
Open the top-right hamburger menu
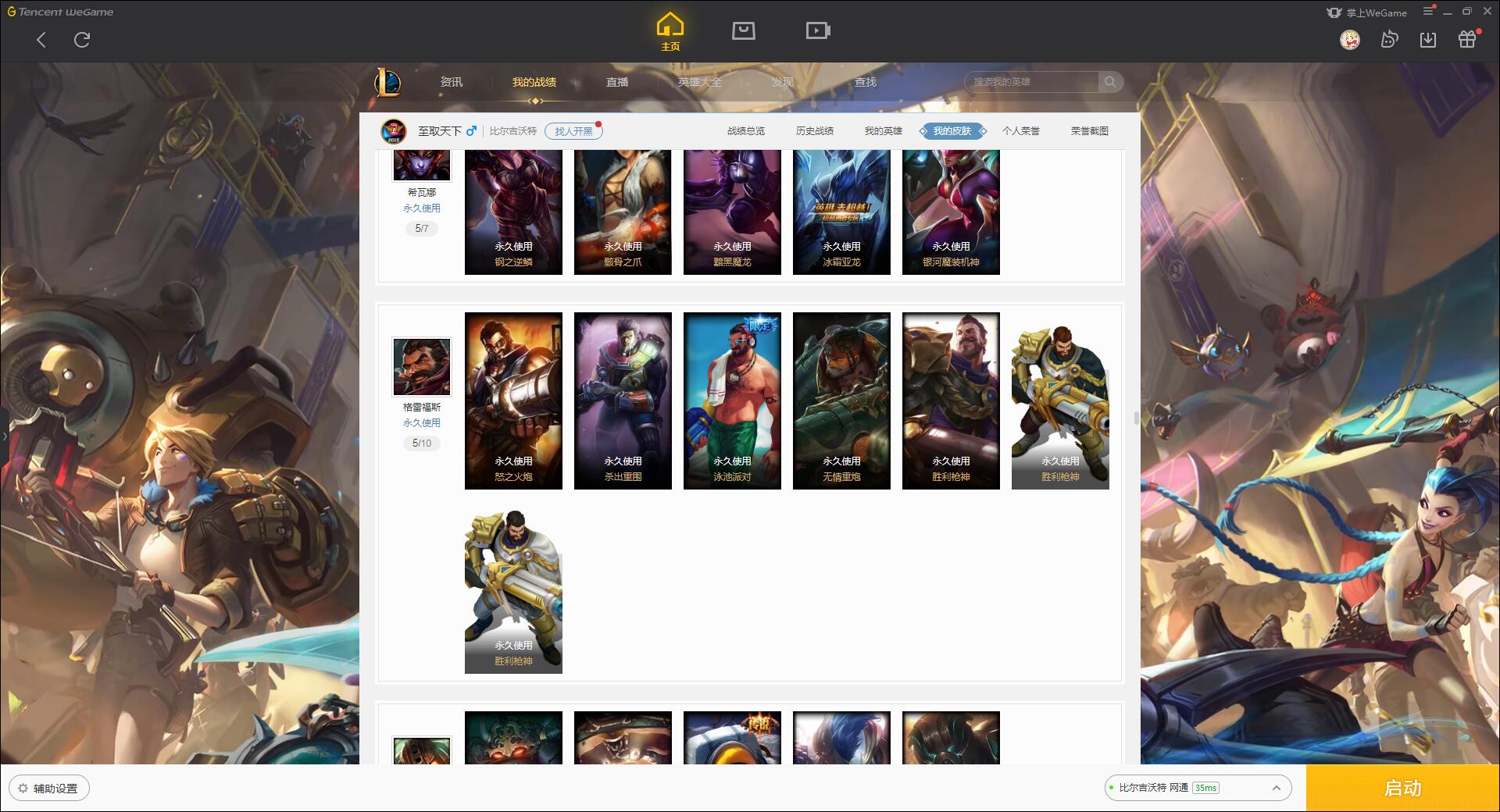click(x=1429, y=12)
